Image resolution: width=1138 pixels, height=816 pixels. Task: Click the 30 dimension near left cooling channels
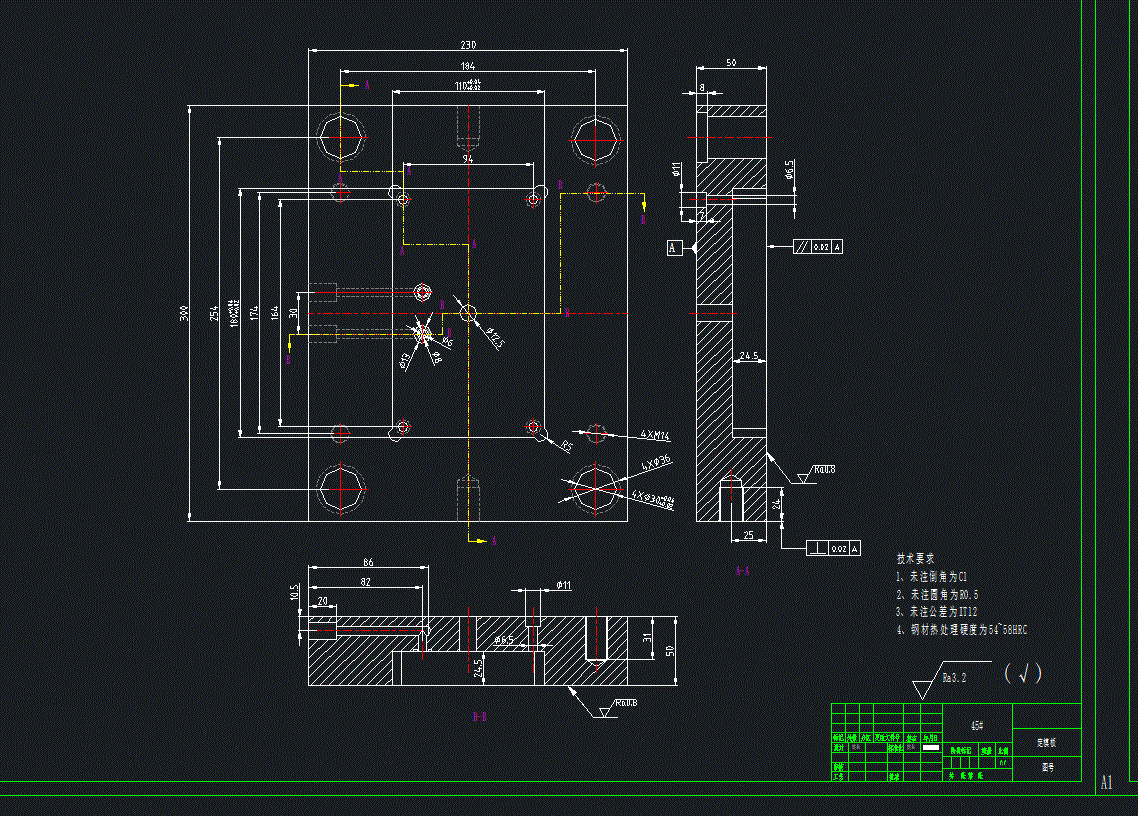[x=294, y=313]
